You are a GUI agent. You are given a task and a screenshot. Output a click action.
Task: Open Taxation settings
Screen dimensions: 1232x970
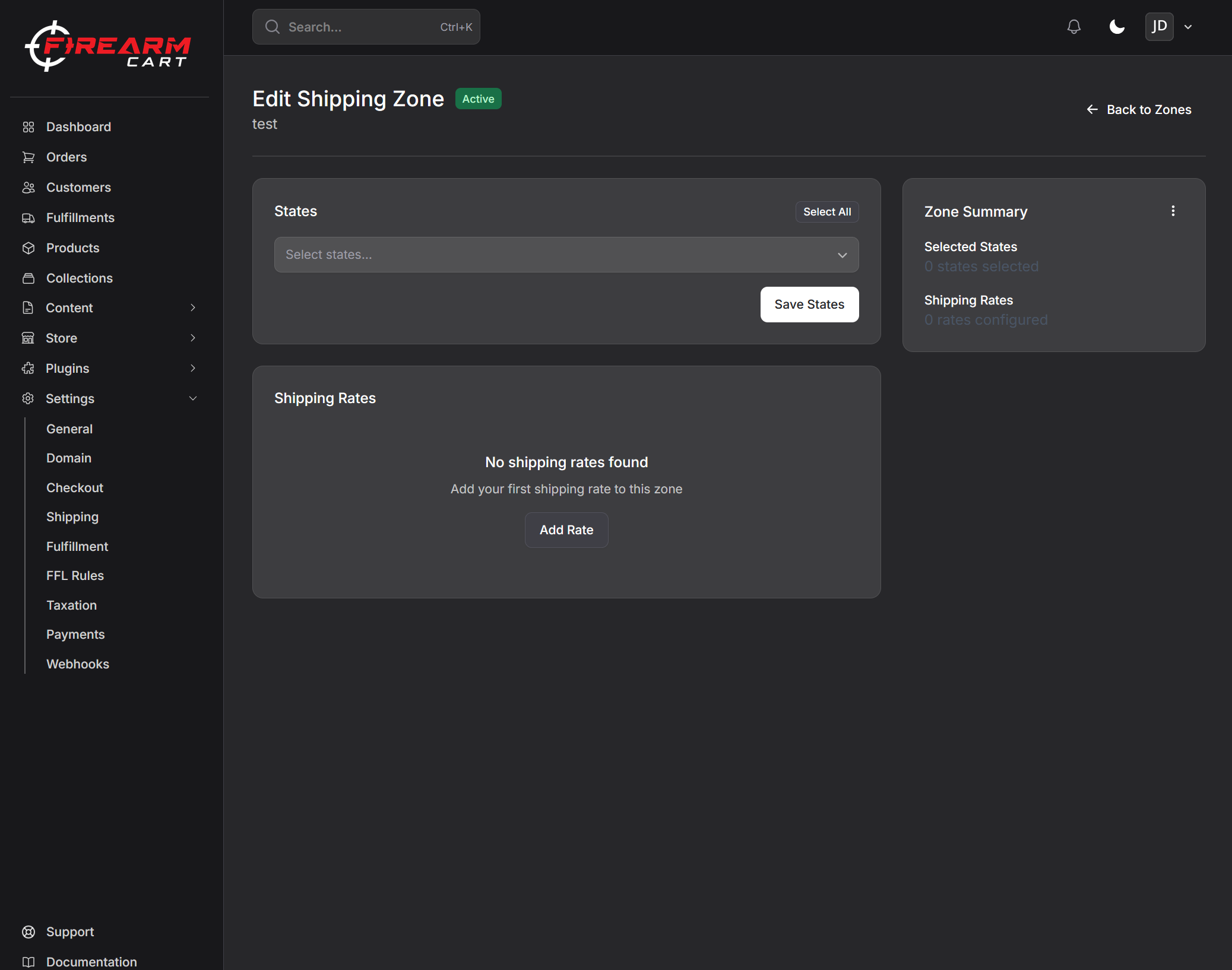point(71,605)
